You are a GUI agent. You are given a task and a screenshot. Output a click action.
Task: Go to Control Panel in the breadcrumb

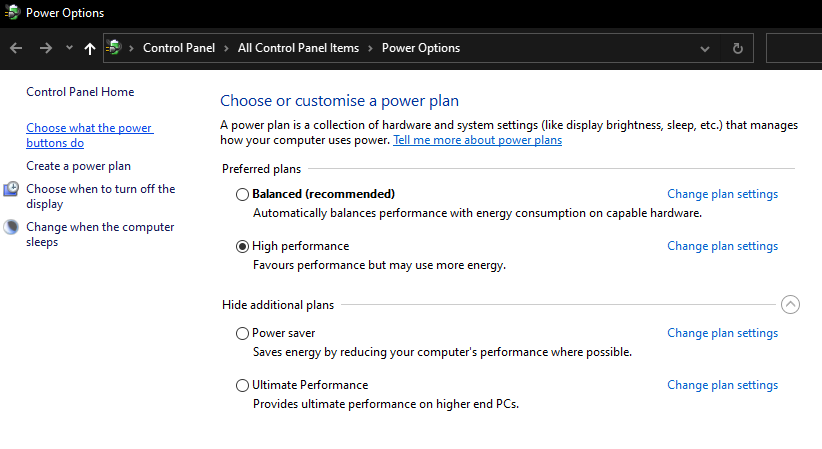click(179, 48)
